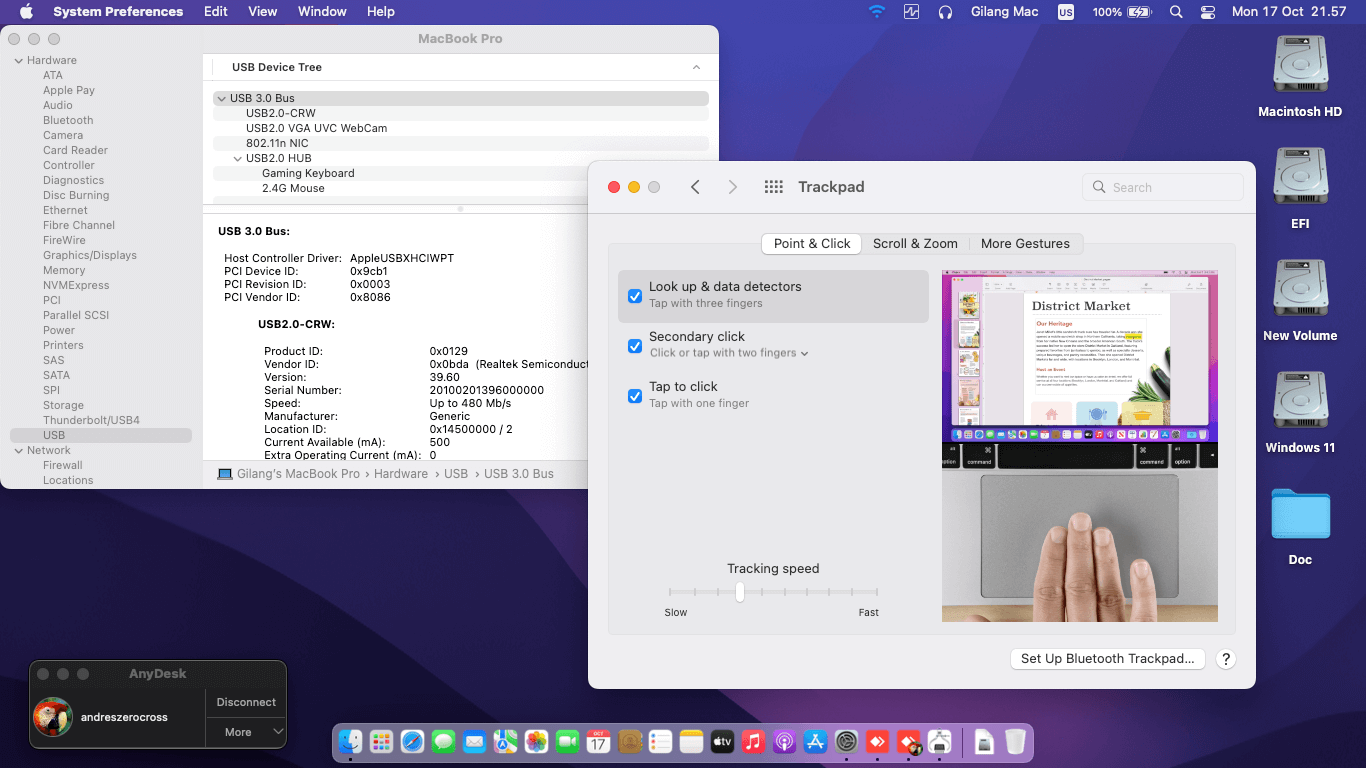Launch Safari from the dock
This screenshot has height=768, width=1366.
pyautogui.click(x=412, y=741)
